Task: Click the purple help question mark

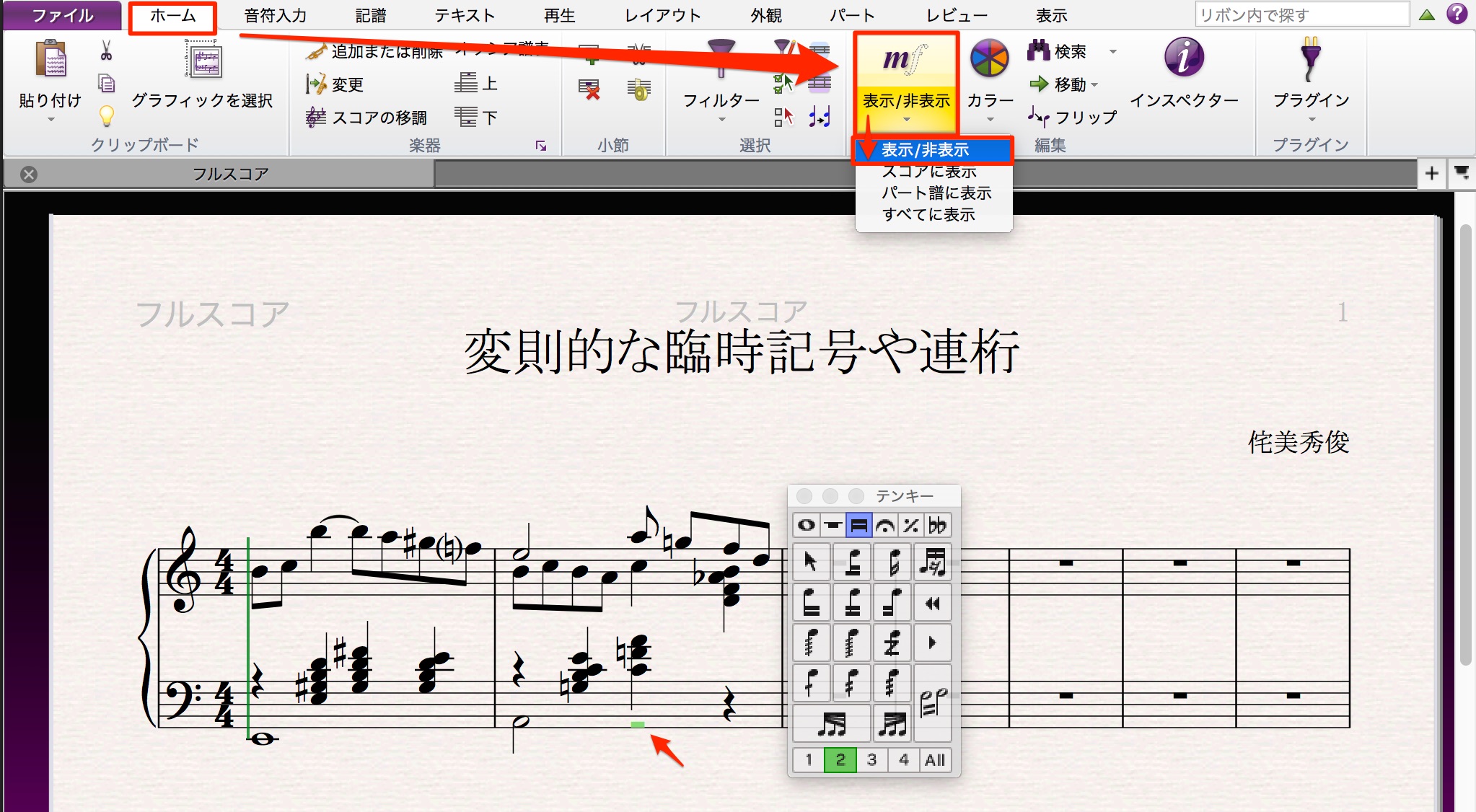Action: (x=1457, y=14)
